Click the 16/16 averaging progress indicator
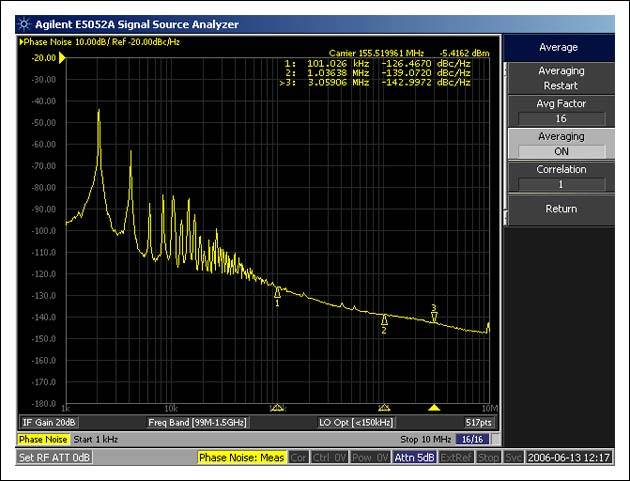 tap(471, 440)
